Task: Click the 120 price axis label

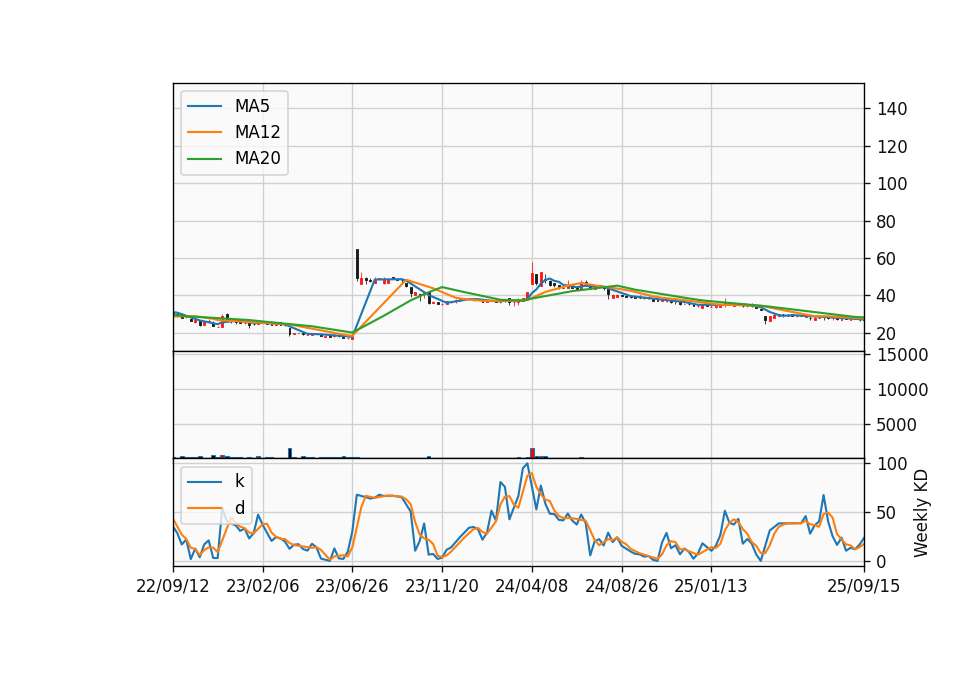Action: click(892, 147)
